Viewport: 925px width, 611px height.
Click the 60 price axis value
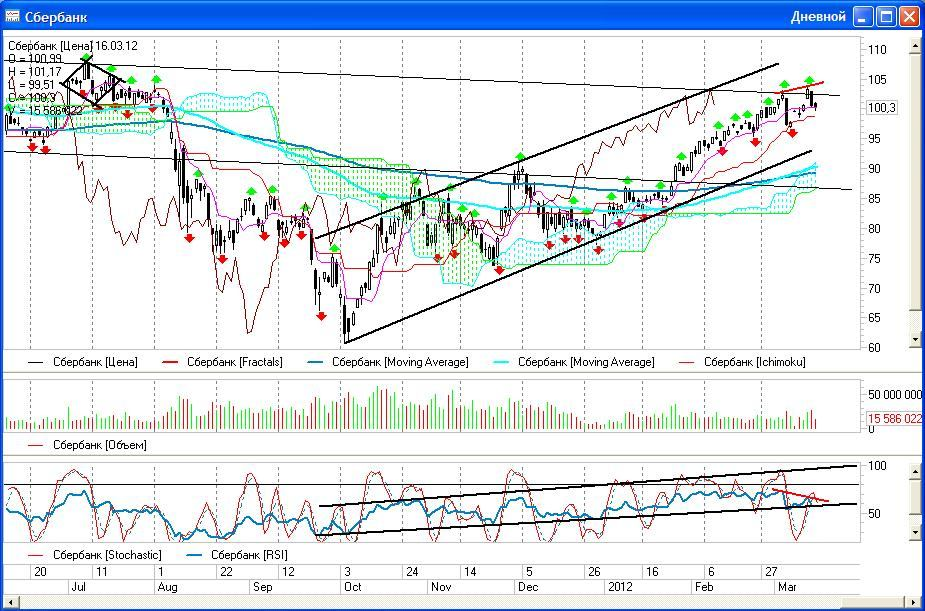coord(874,347)
